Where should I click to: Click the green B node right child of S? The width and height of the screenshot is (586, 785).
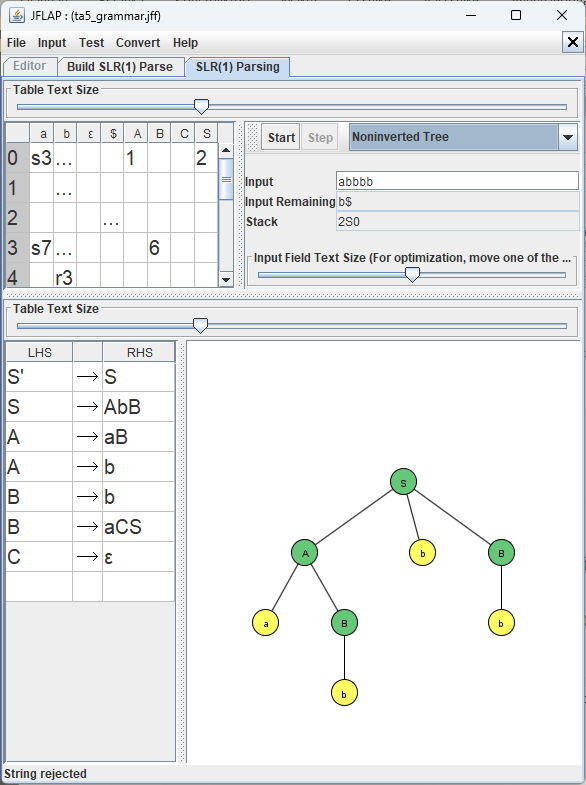(501, 553)
